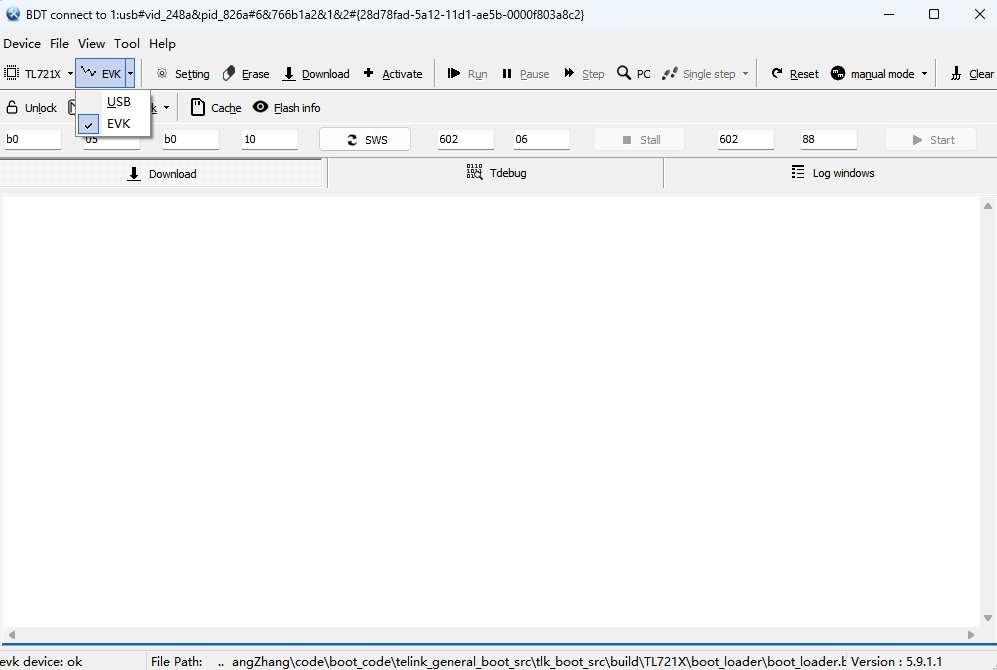Click the Reset arrow icon
The height and width of the screenshot is (670, 997).
tap(777, 74)
